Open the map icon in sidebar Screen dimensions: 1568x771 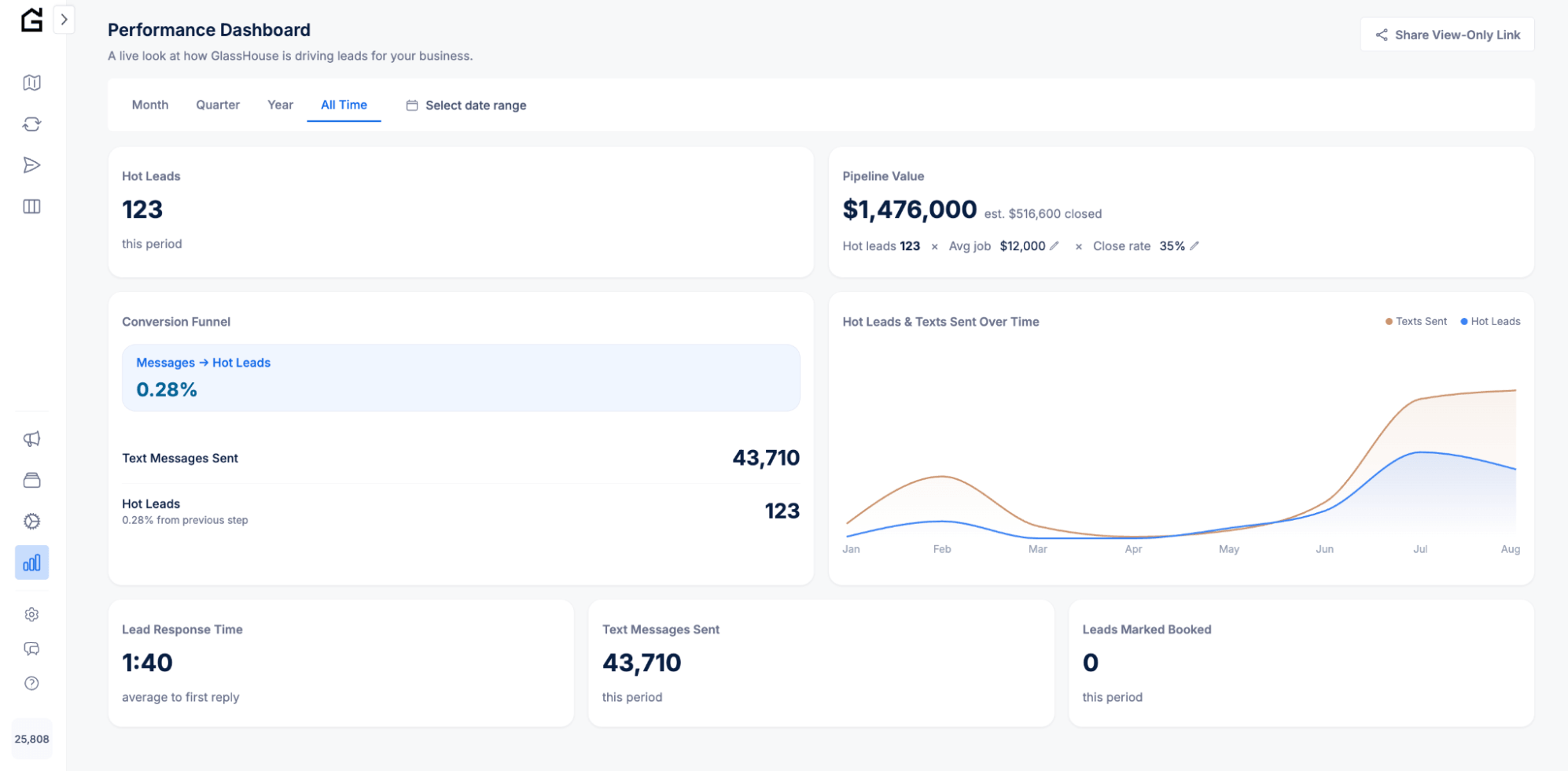pos(32,83)
